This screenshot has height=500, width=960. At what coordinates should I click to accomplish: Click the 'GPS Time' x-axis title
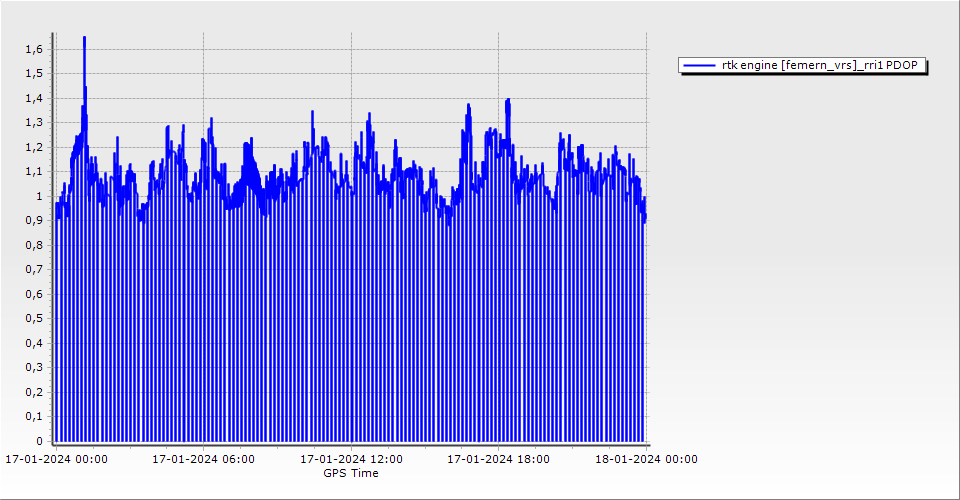coord(351,473)
